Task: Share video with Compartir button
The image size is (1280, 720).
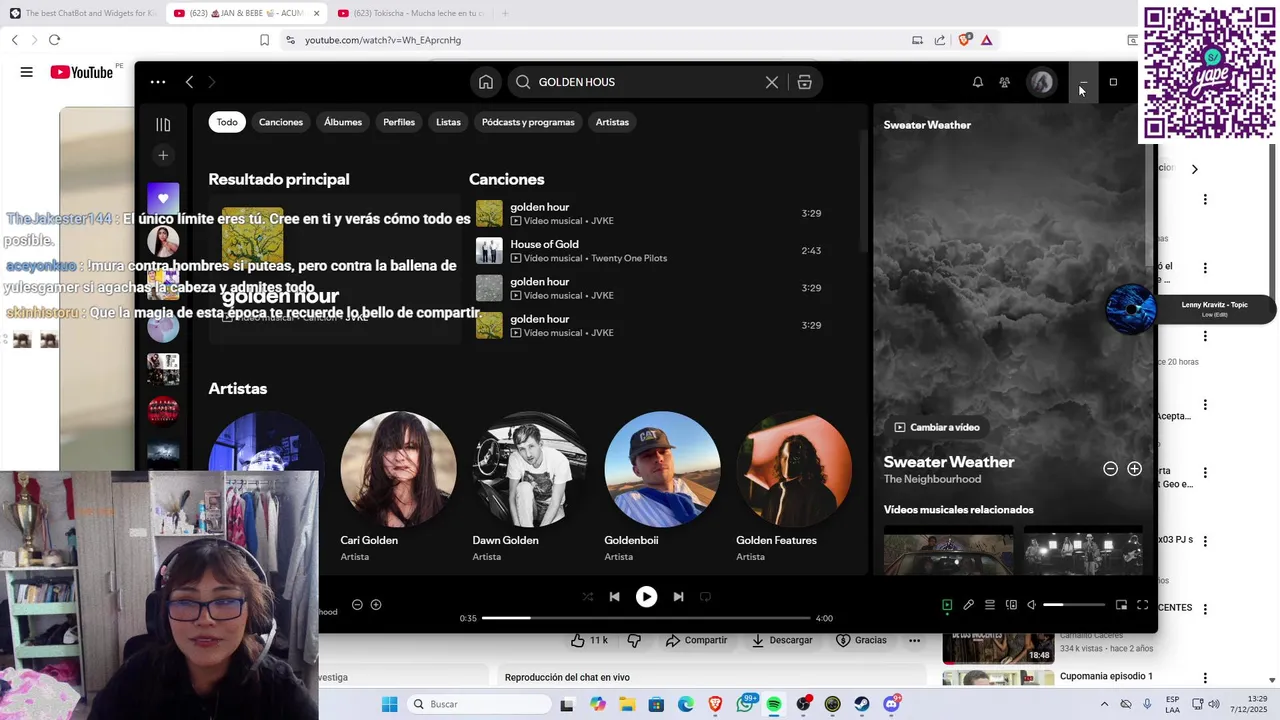Action: coord(696,640)
